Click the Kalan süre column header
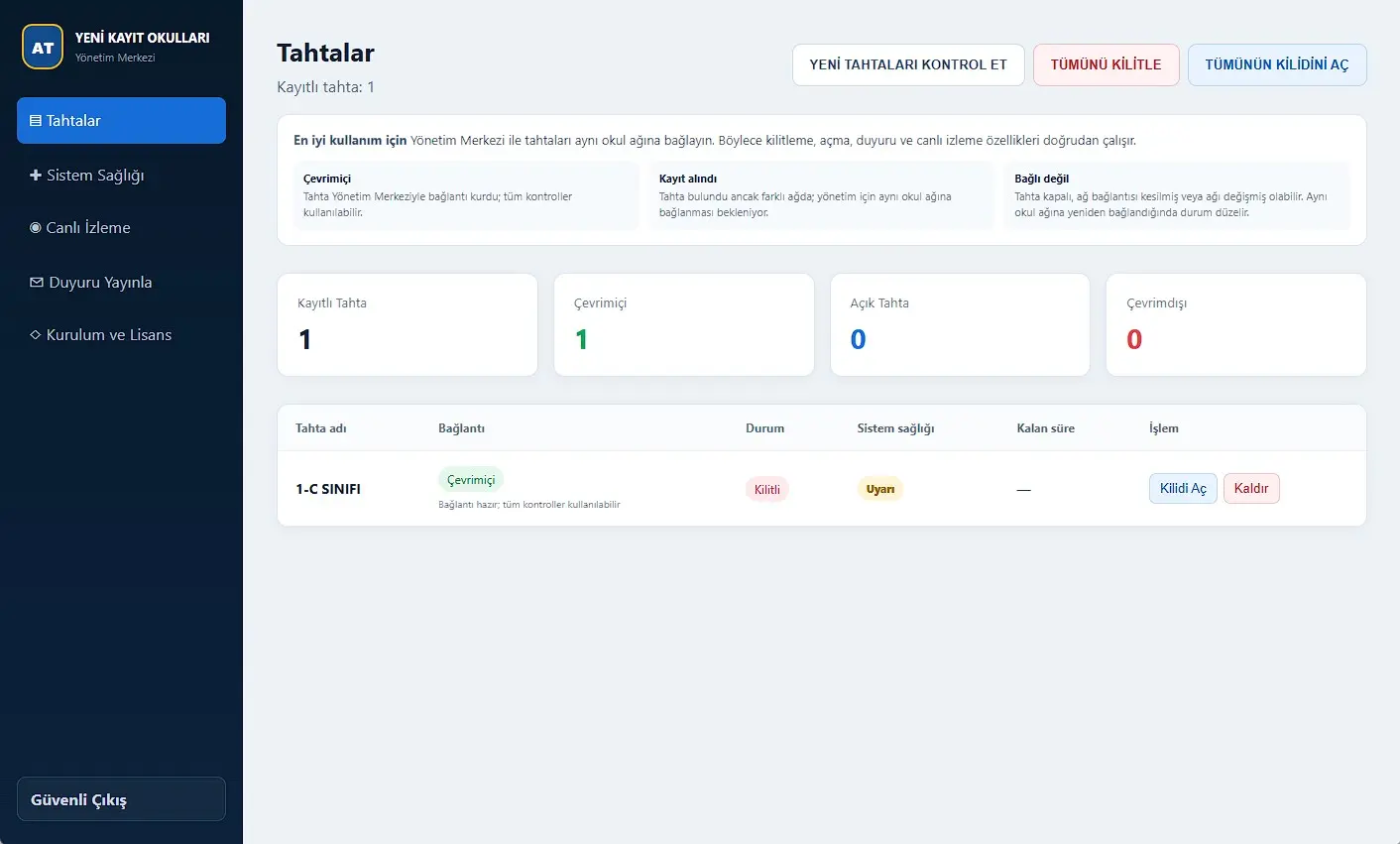This screenshot has width=1400, height=844. click(1045, 428)
